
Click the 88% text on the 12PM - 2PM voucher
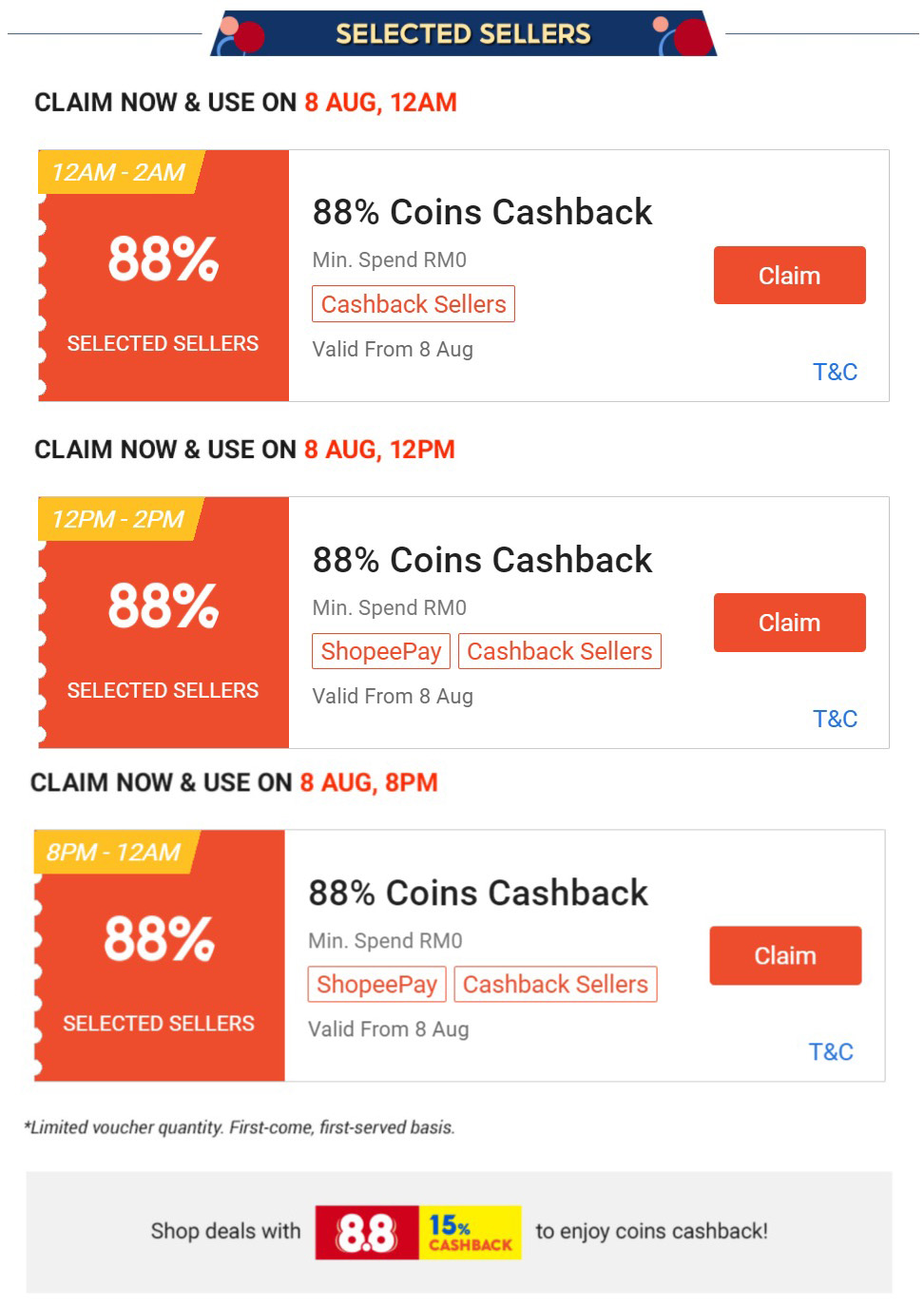point(164,605)
